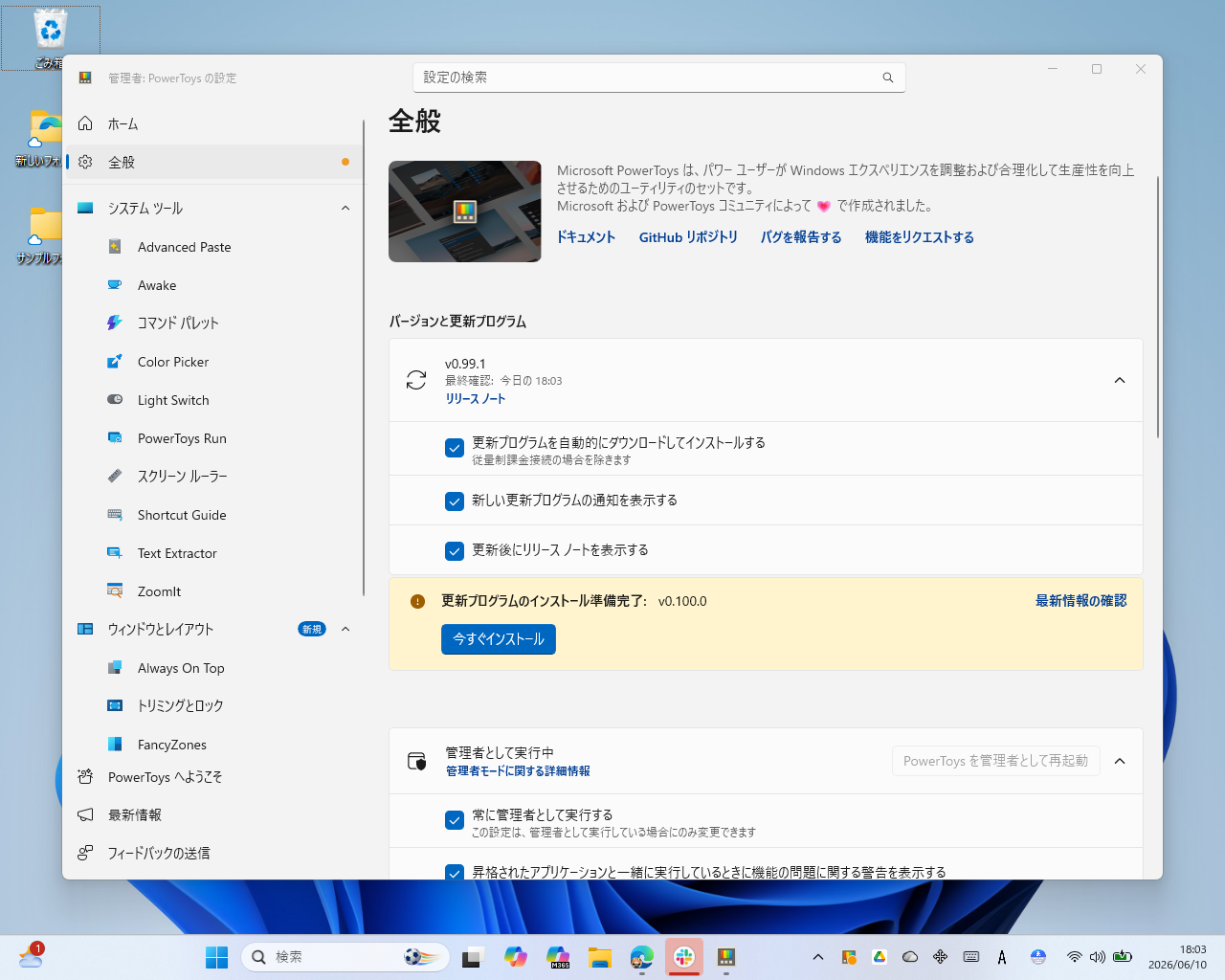The width and height of the screenshot is (1225, 980).
Task: Open the コマンド パレット lightning icon
Action: click(115, 323)
